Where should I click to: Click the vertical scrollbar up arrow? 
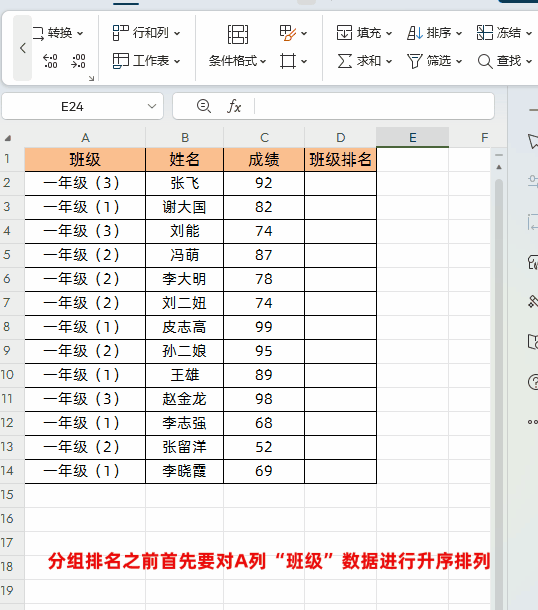point(499,167)
